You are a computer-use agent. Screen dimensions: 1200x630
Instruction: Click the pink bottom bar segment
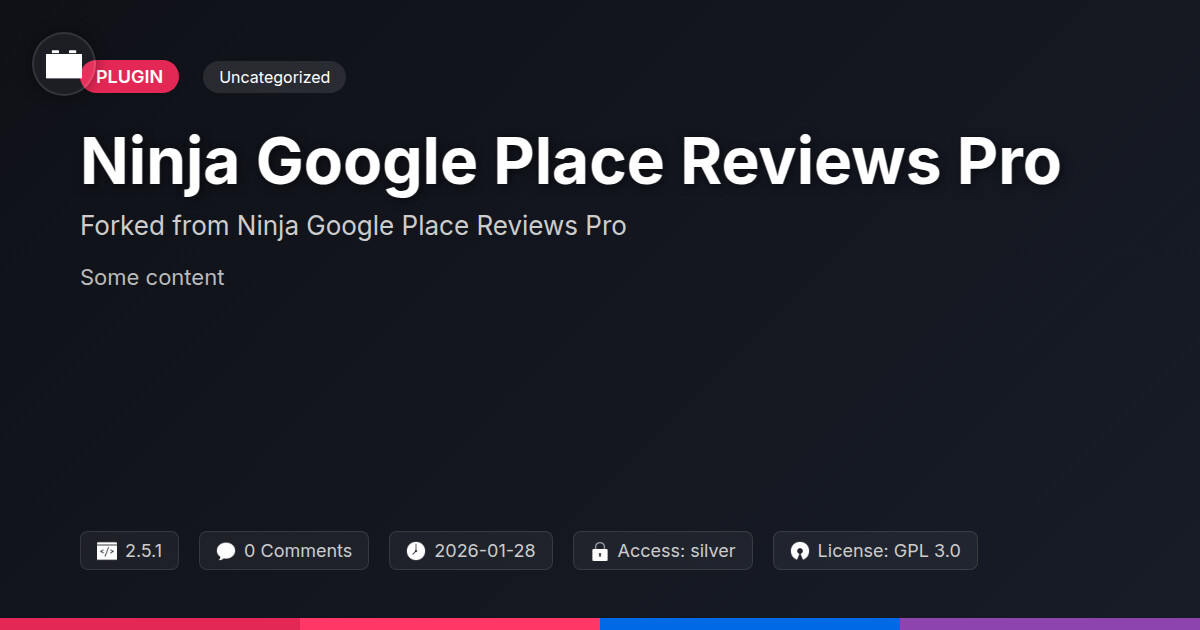[450, 623]
